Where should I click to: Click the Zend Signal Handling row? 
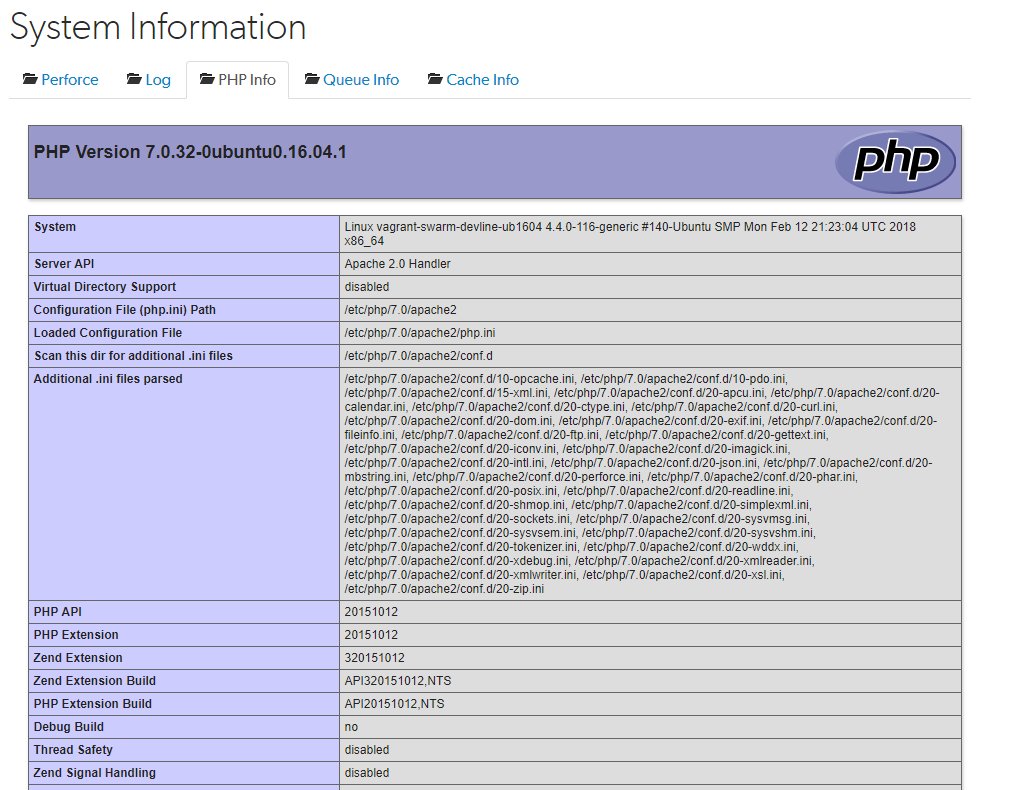[95, 773]
